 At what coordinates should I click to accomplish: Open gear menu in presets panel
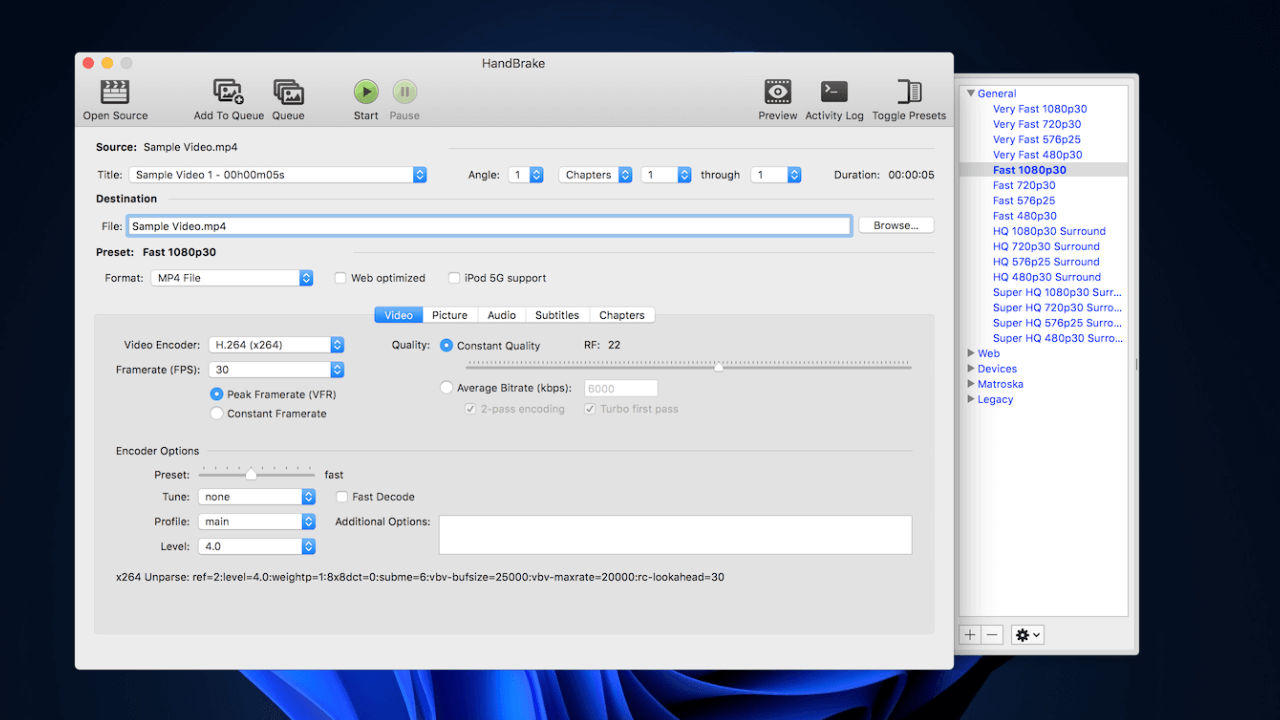(1027, 635)
